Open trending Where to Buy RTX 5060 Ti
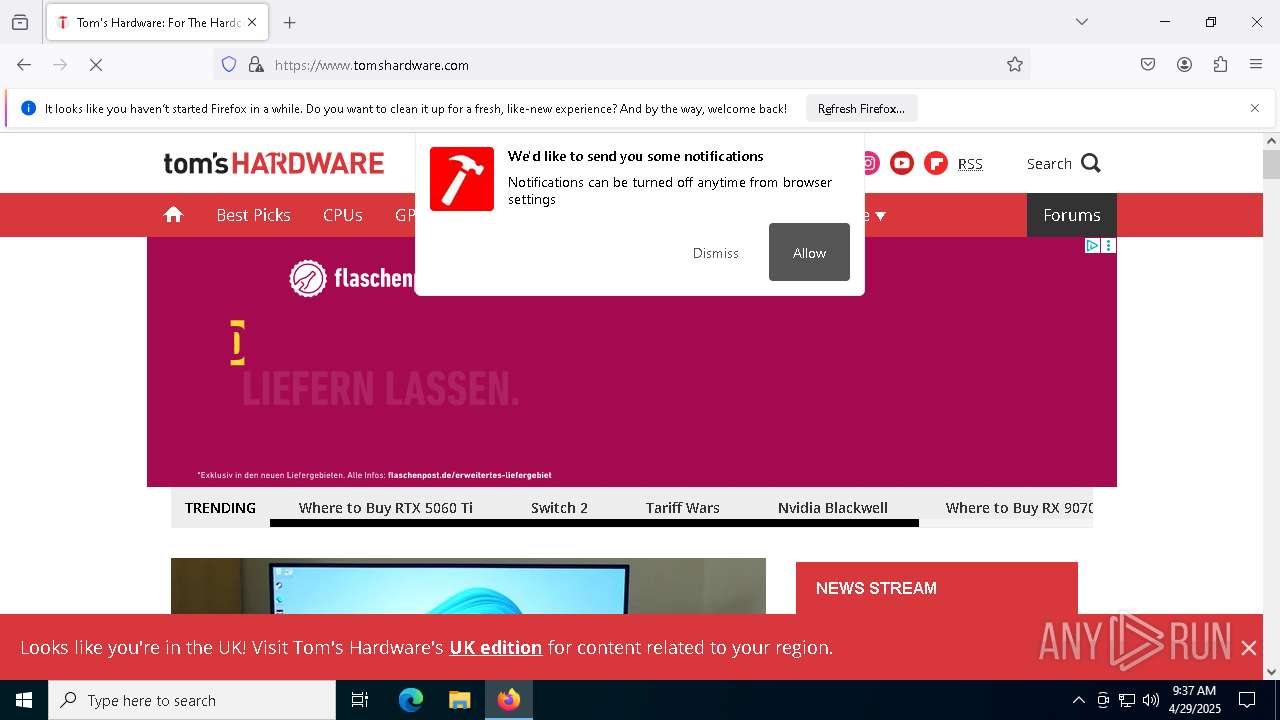This screenshot has width=1280, height=720. (x=386, y=508)
